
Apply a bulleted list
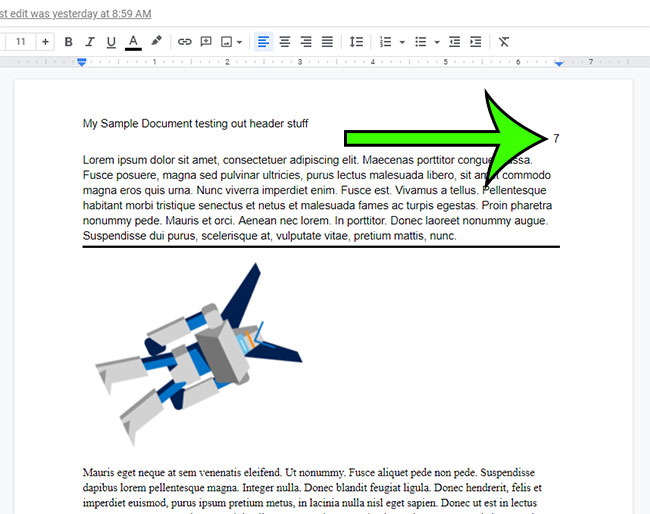(420, 42)
